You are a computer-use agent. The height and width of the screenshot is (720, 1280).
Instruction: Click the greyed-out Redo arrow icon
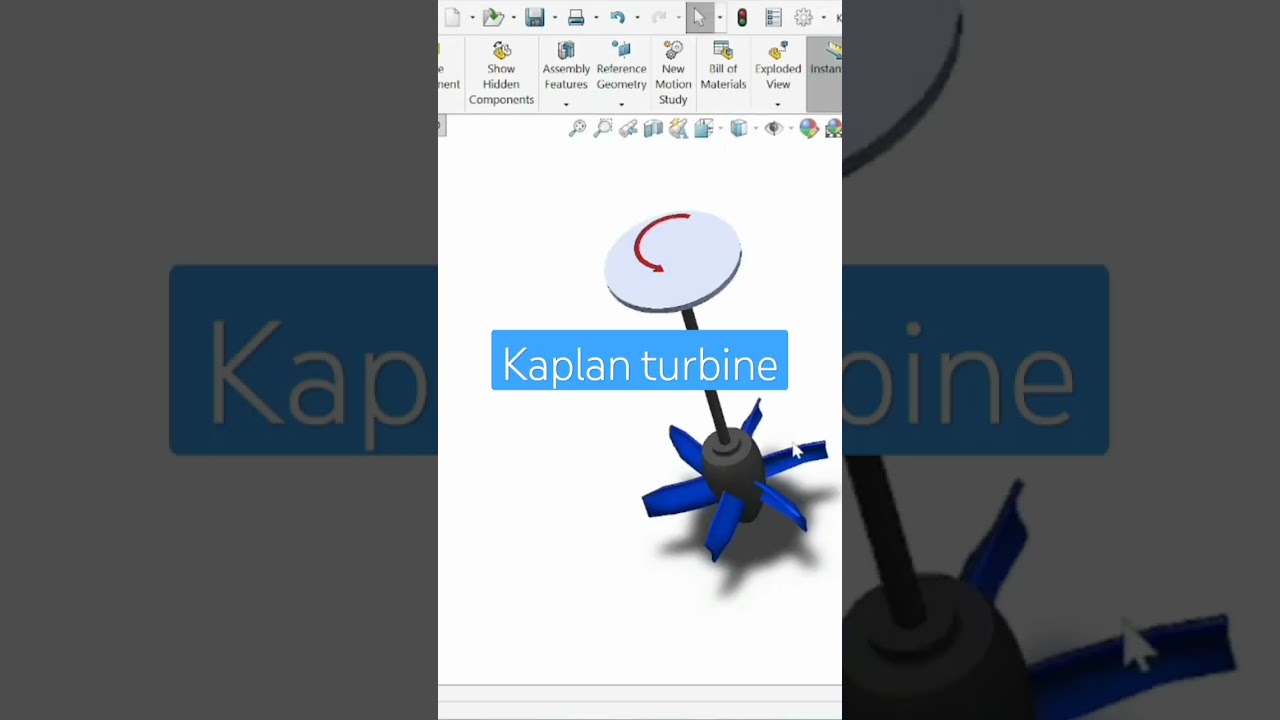point(658,17)
